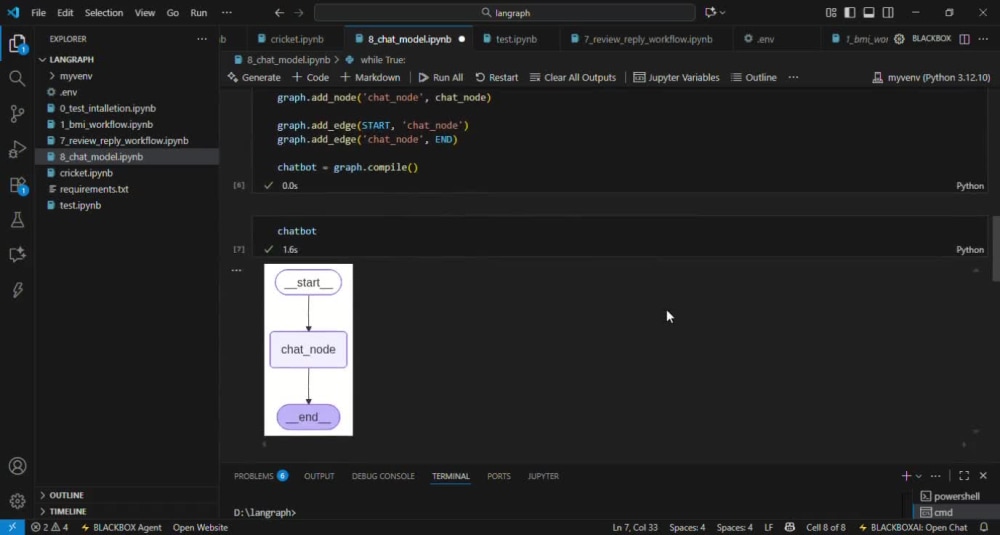Screen dimensions: 1000x535
Task: Open the PORTS panel tab
Action: click(499, 476)
